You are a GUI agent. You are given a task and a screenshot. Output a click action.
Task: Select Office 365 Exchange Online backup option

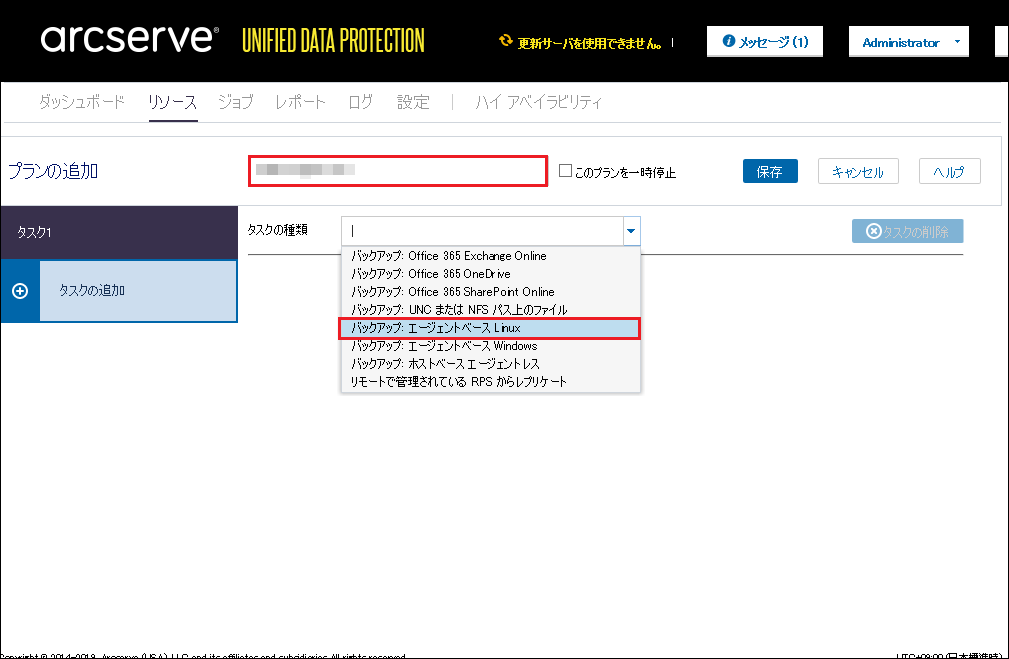tap(490, 255)
